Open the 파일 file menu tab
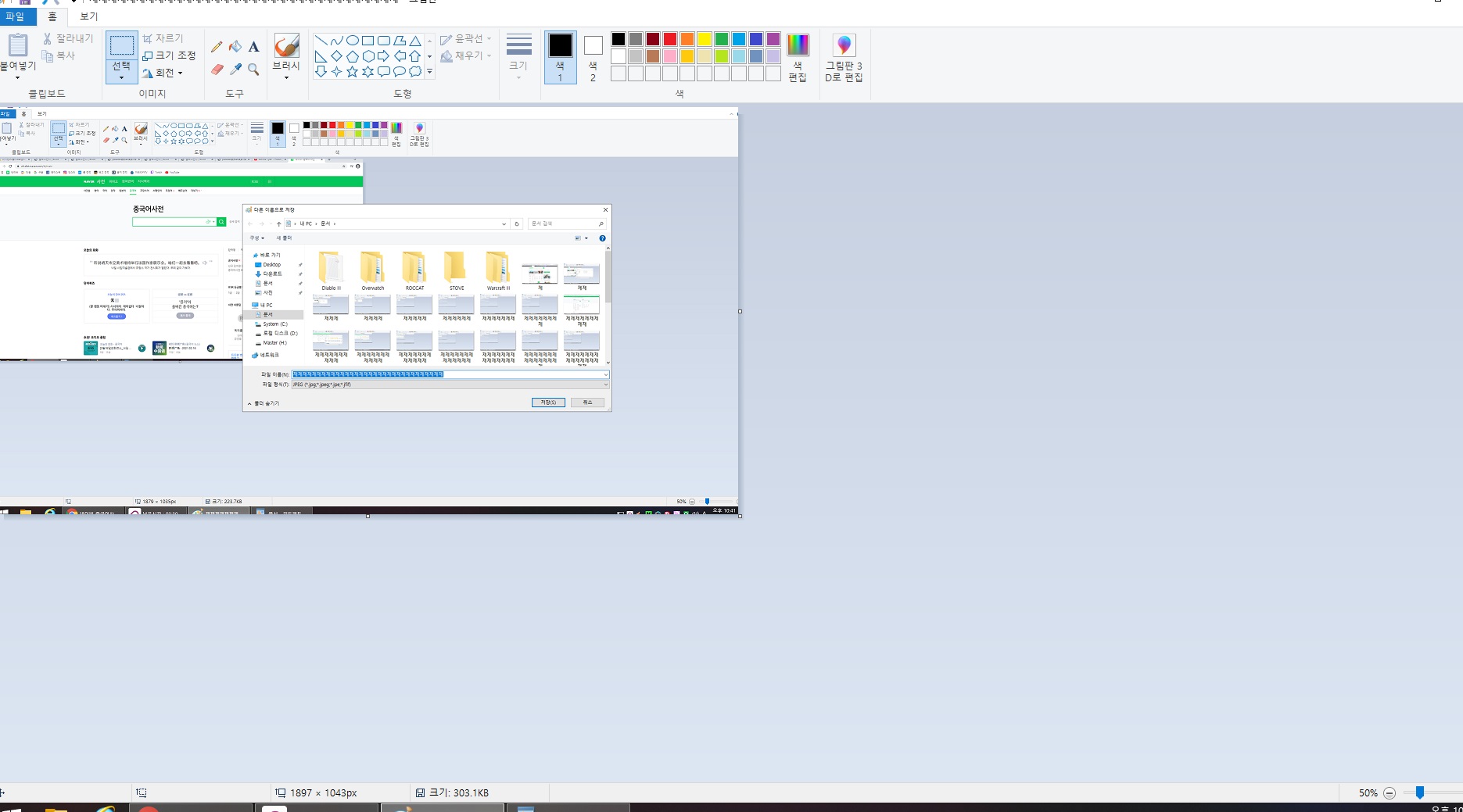Viewport: 1463px width, 812px height. tap(15, 16)
